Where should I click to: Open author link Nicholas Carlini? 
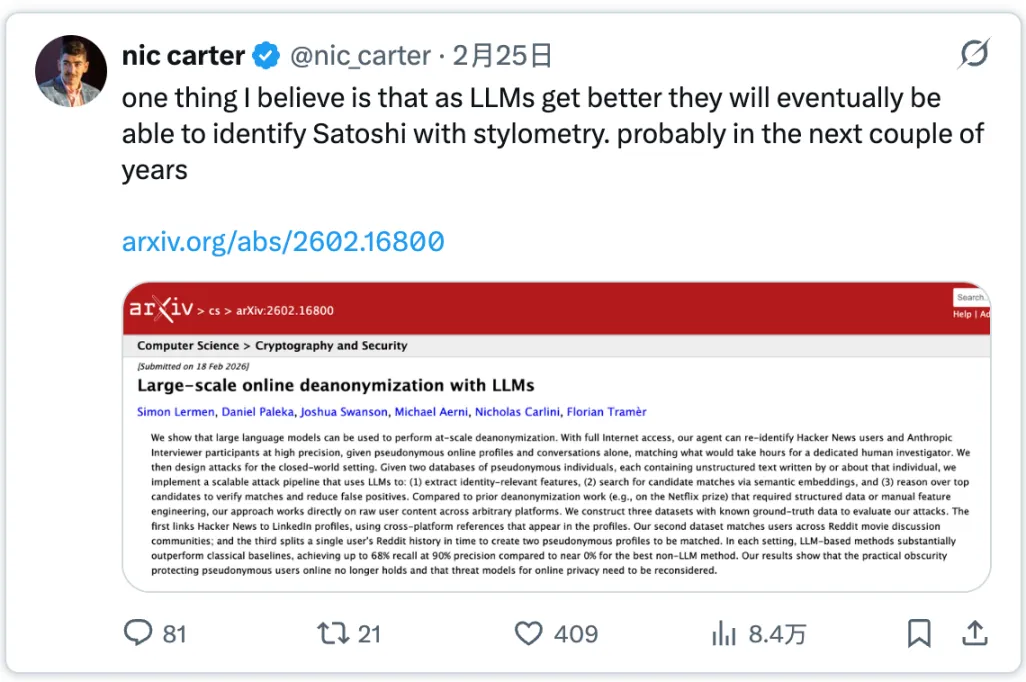(x=517, y=411)
